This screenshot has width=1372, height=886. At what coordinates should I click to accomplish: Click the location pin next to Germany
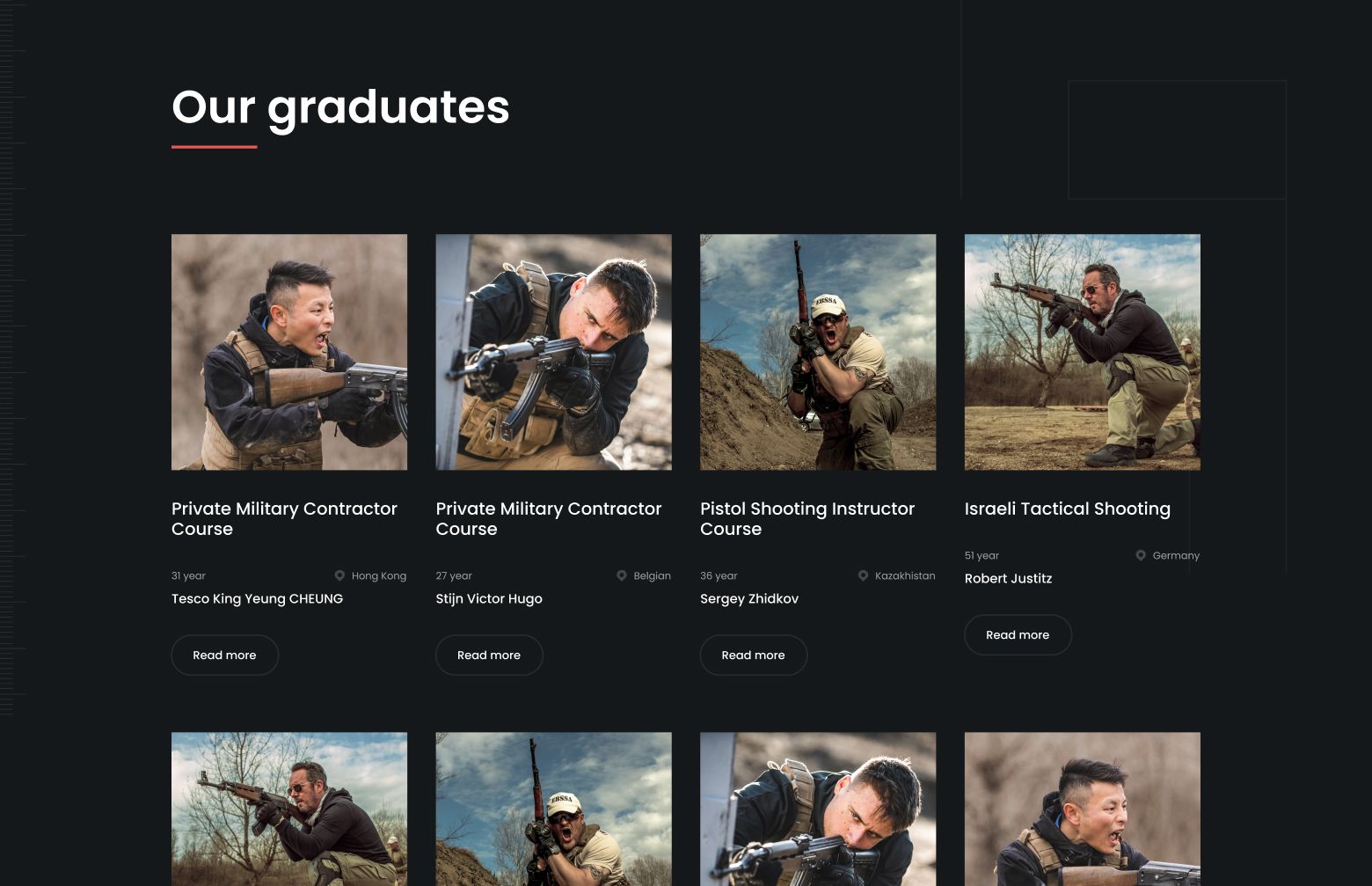[x=1141, y=555]
